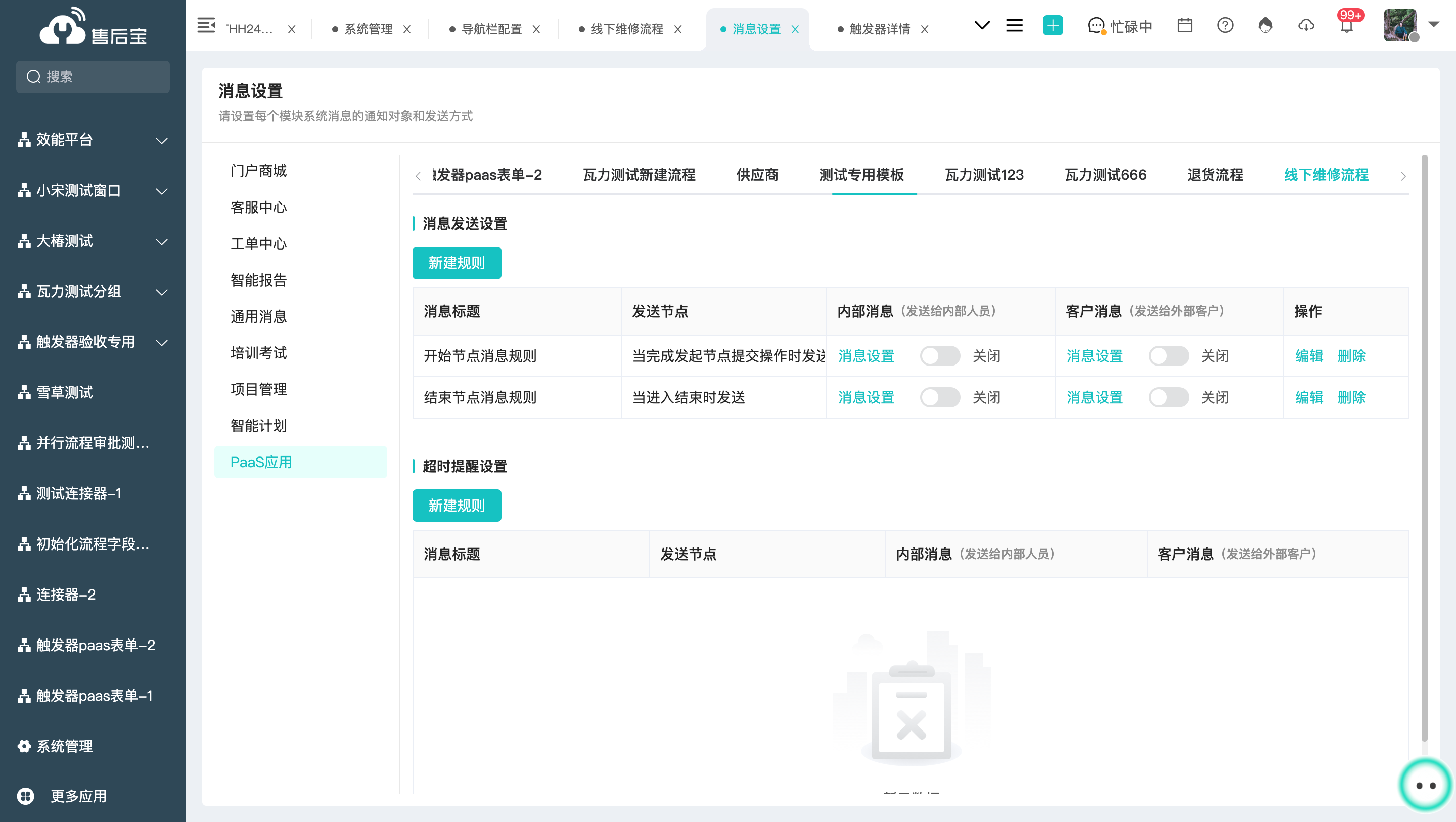
Task: Click the 更多应用 icon in sidebar
Action: (25, 797)
